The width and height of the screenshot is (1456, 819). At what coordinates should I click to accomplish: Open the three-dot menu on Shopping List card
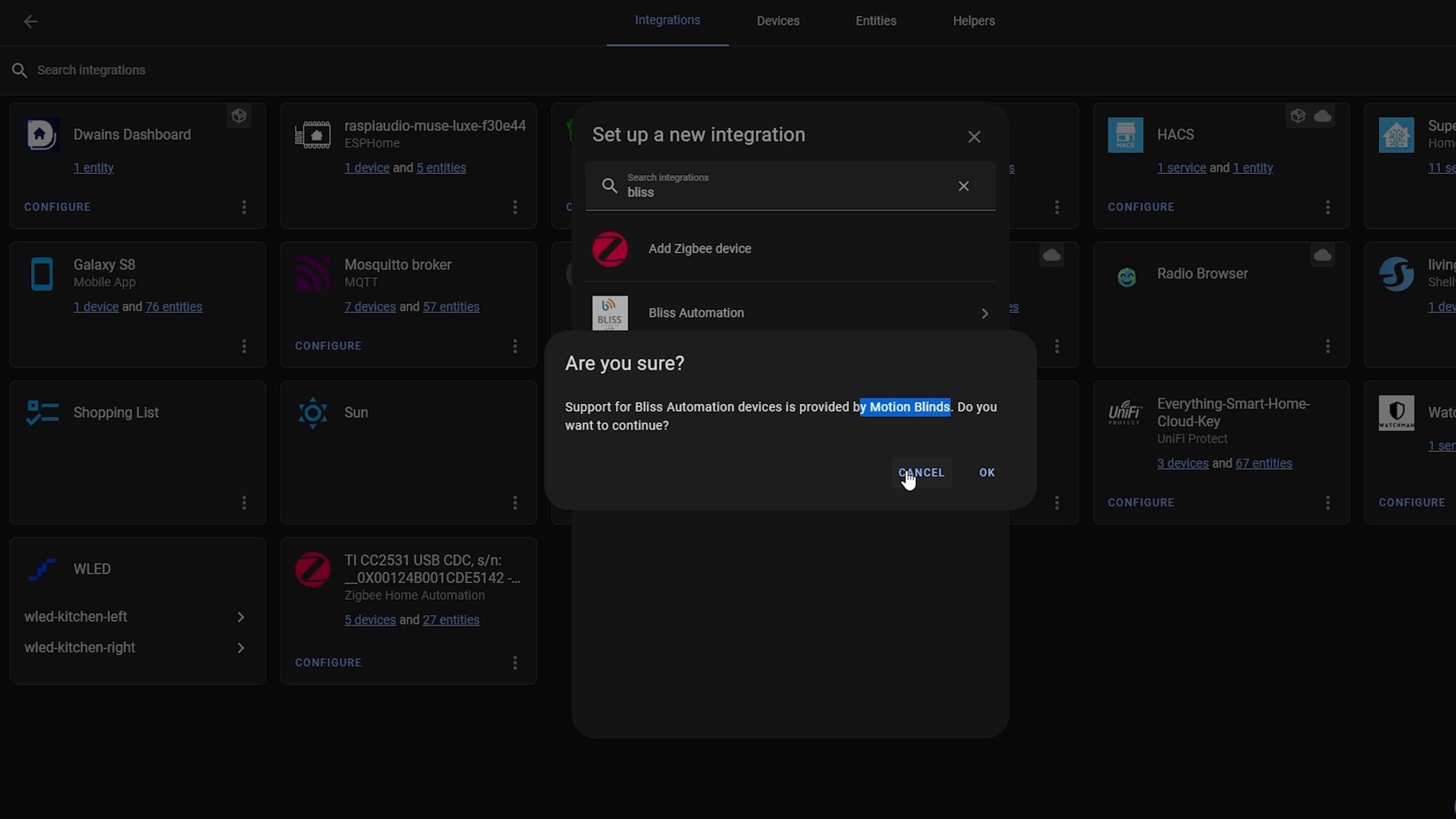[244, 503]
